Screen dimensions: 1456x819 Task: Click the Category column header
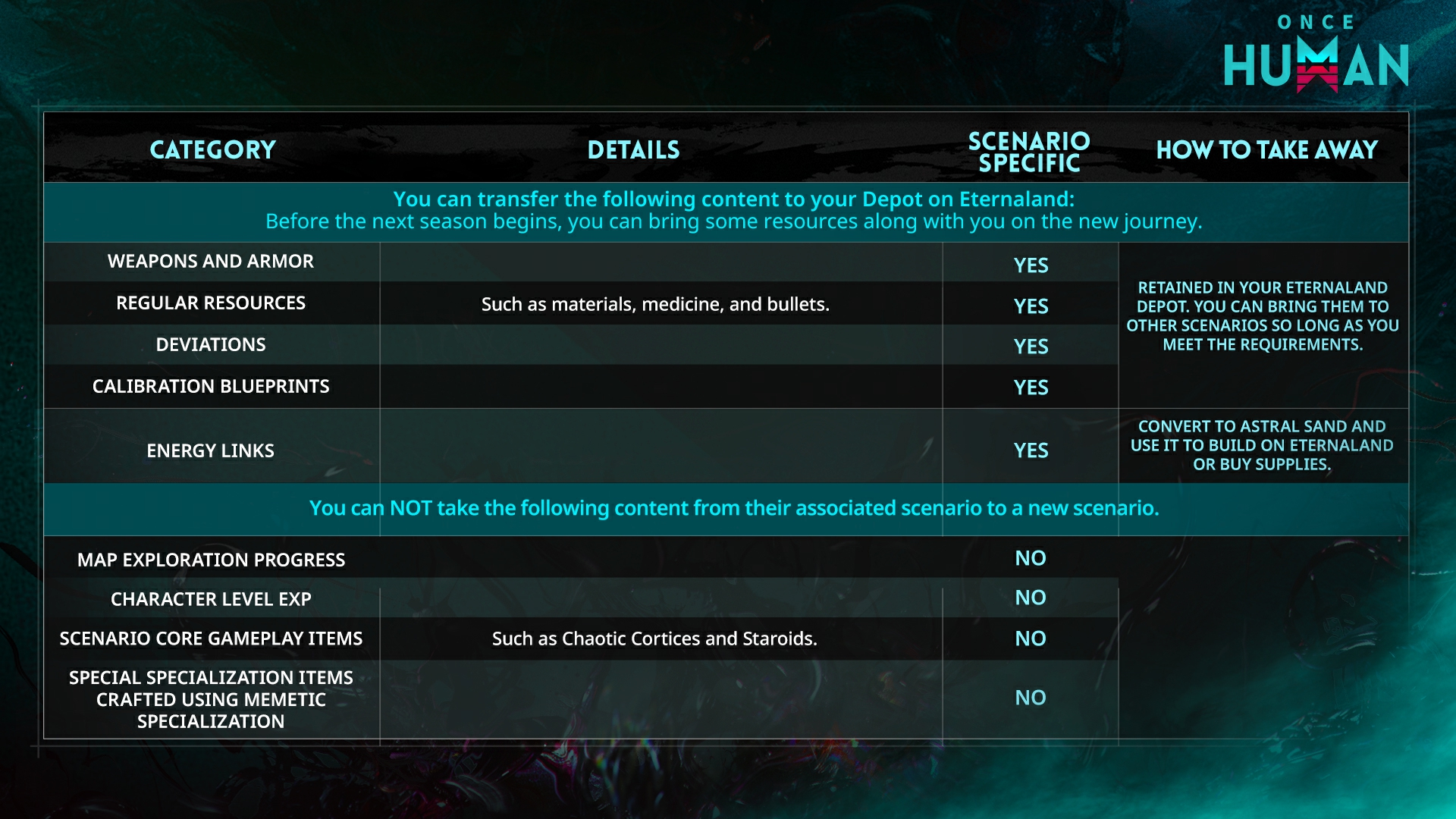click(212, 150)
